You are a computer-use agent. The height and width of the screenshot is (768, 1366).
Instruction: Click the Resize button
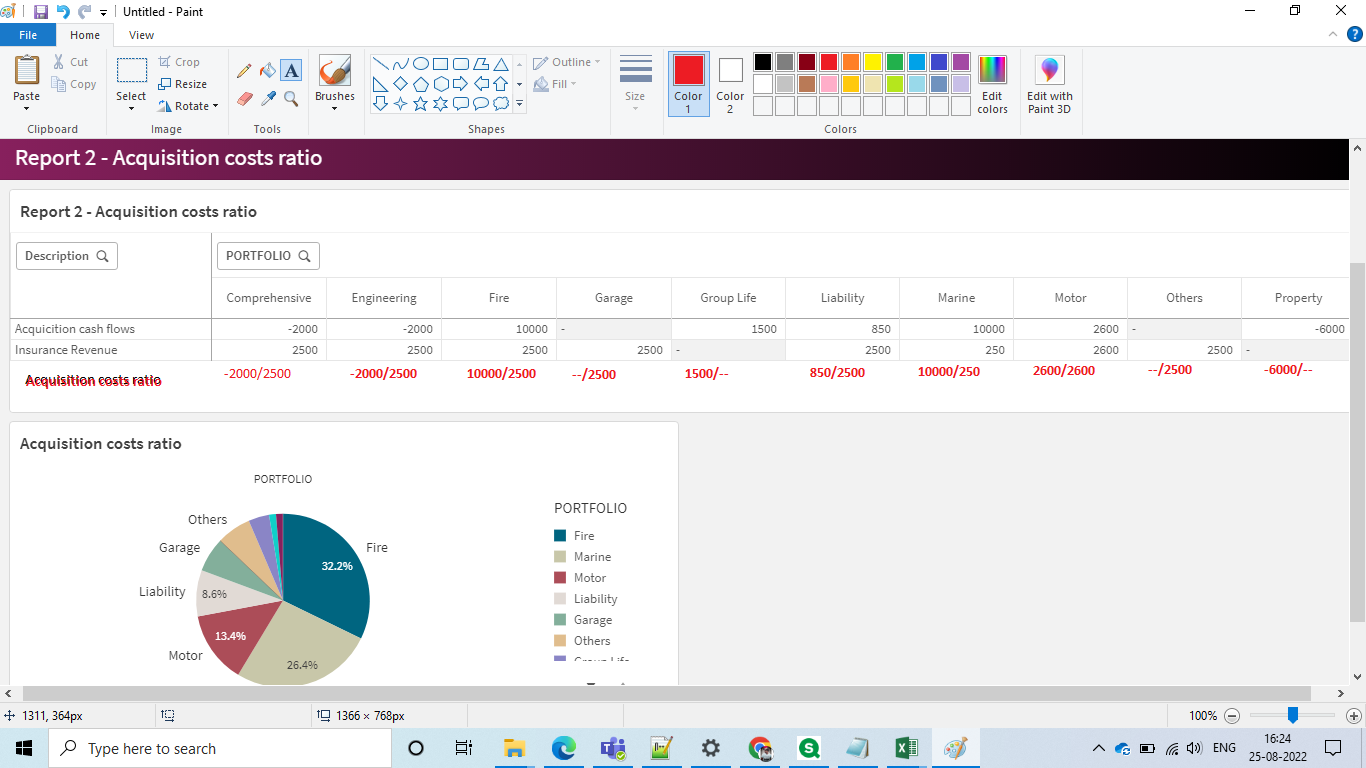click(185, 84)
